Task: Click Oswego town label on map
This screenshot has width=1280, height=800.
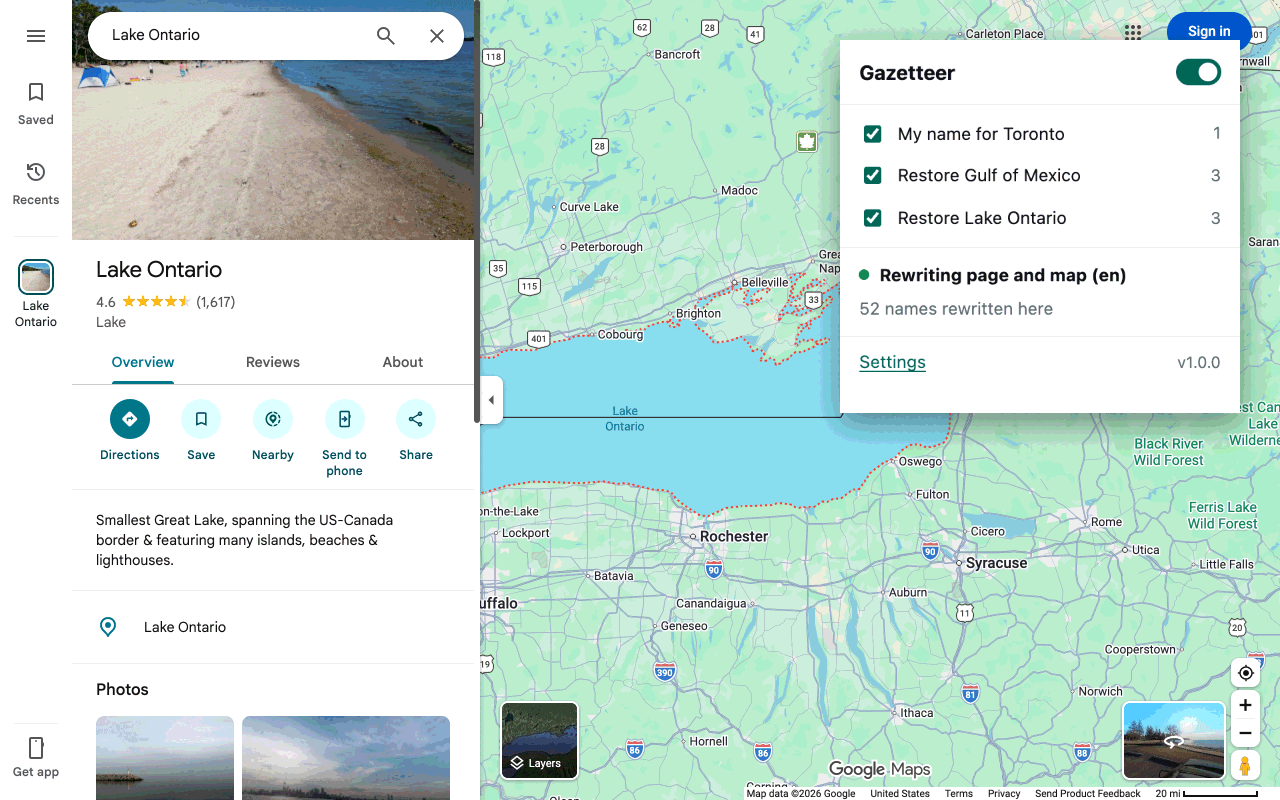Action: coord(920,462)
